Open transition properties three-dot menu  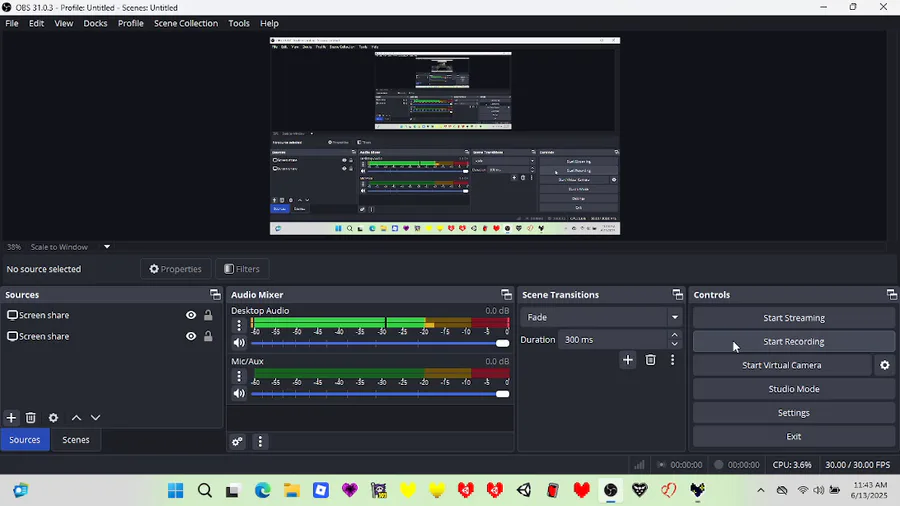pos(673,360)
